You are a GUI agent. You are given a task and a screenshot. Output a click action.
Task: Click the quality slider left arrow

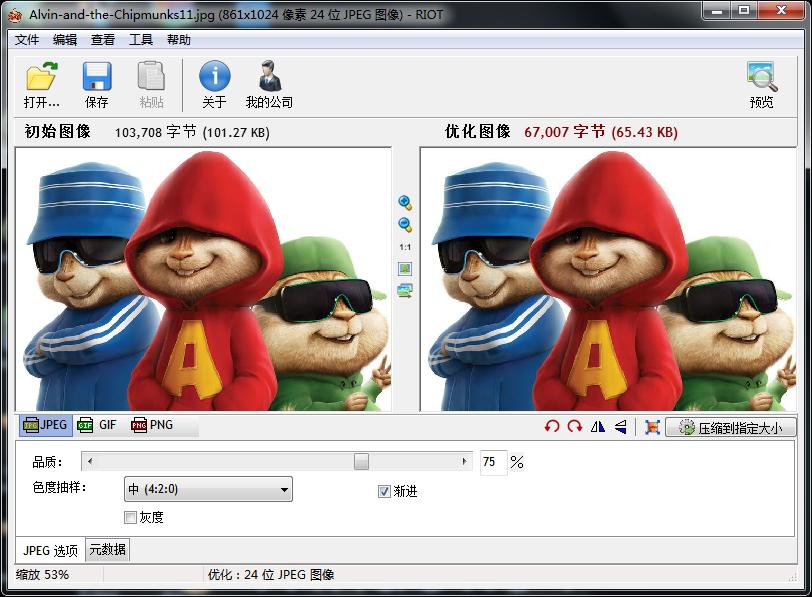[90, 461]
